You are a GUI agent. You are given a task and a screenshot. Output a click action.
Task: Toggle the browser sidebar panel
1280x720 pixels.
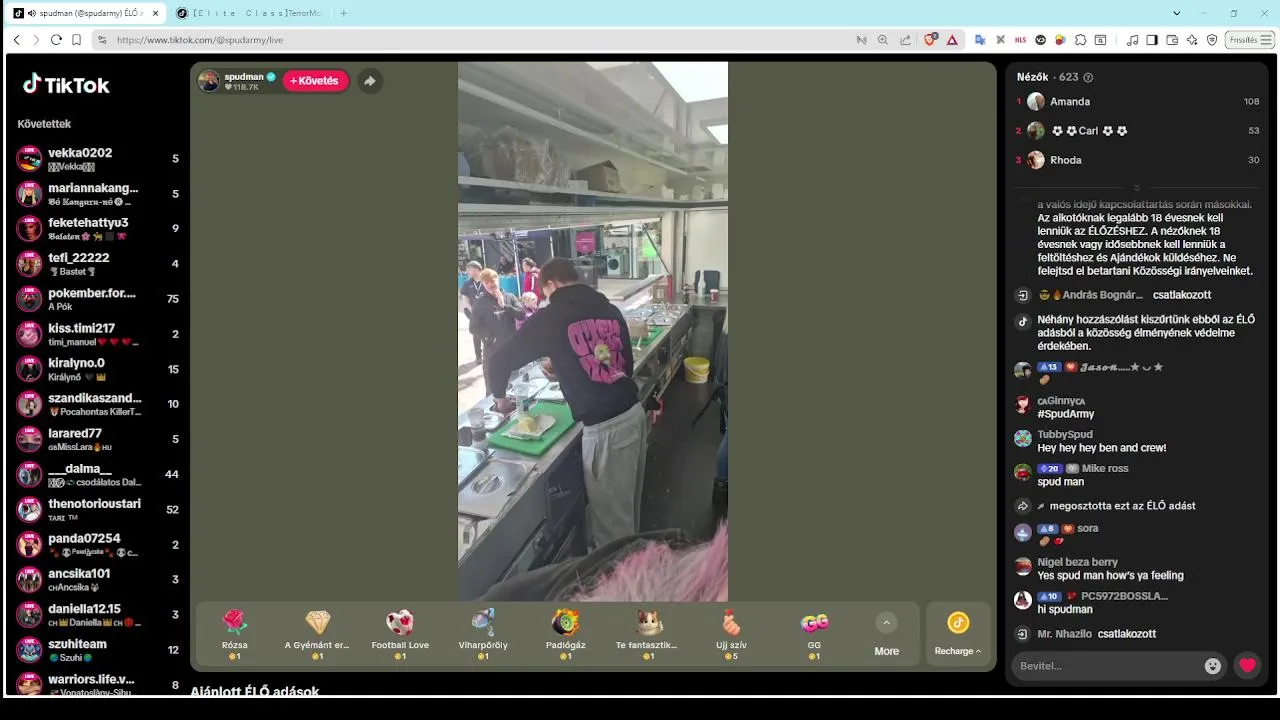(1152, 40)
